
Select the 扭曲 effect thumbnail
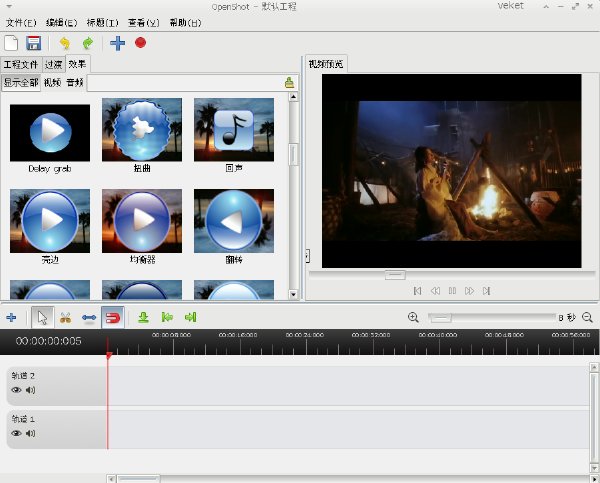pos(142,130)
